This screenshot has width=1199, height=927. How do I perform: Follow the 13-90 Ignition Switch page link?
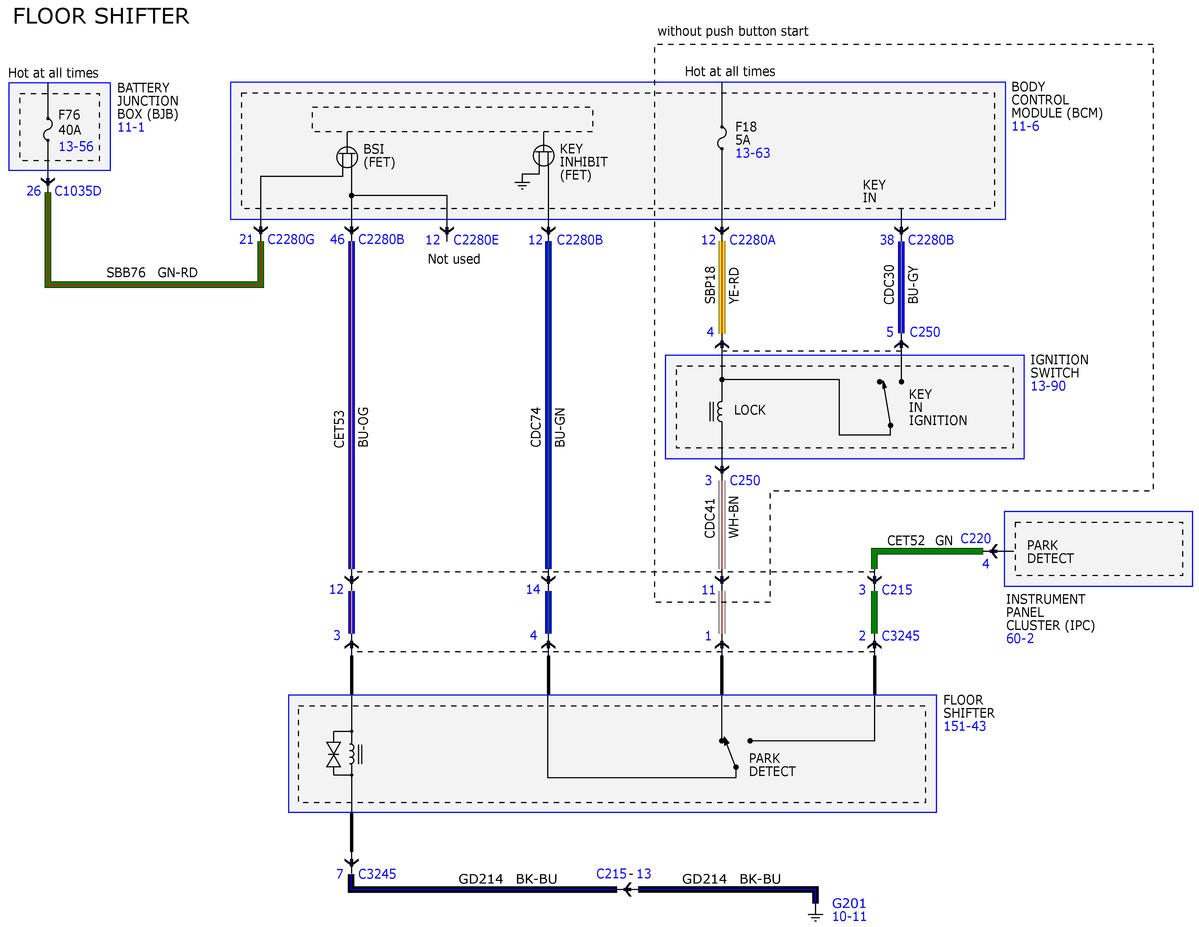[x=1048, y=386]
